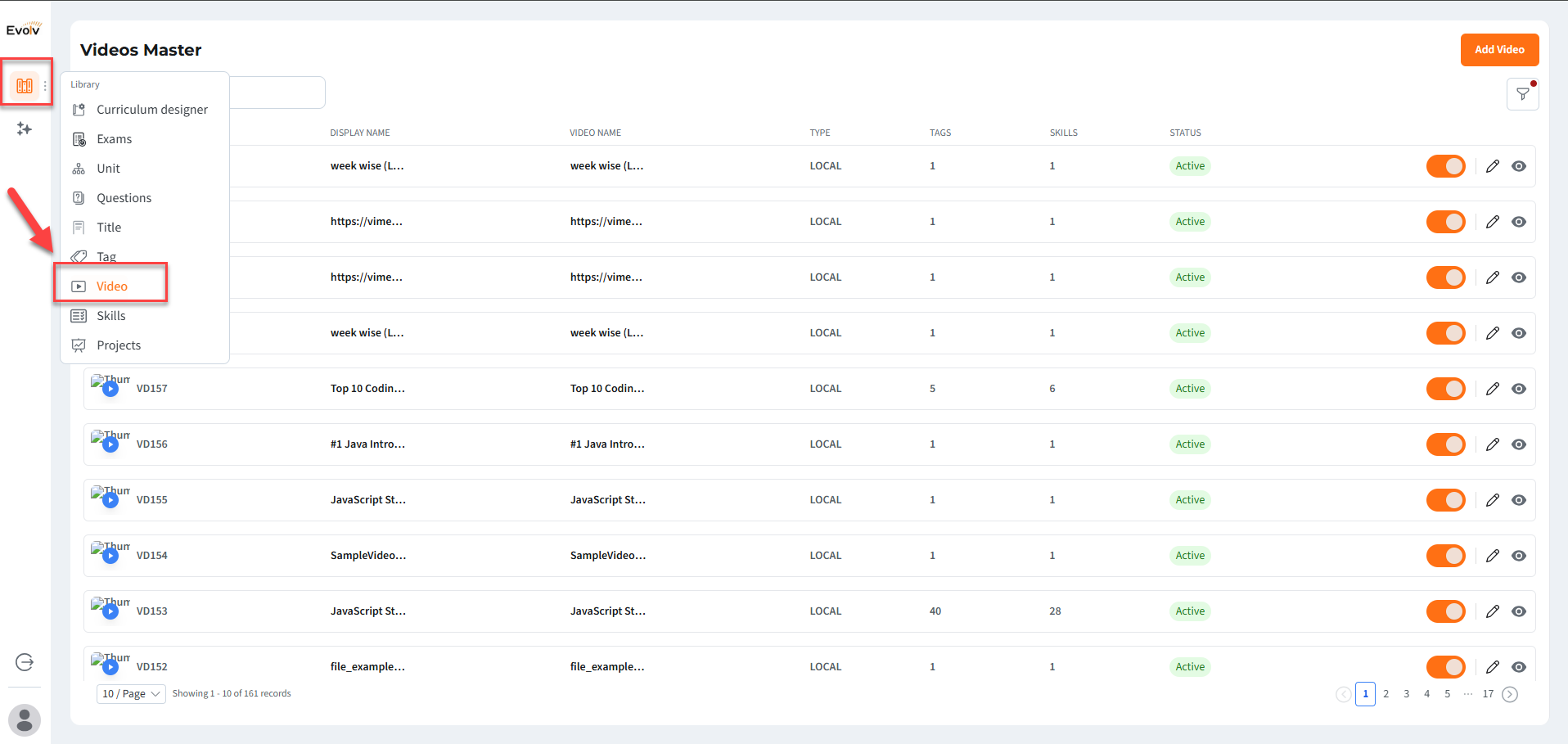The width and height of the screenshot is (1568, 744).
Task: Click the Evolv logo
Action: 24,29
